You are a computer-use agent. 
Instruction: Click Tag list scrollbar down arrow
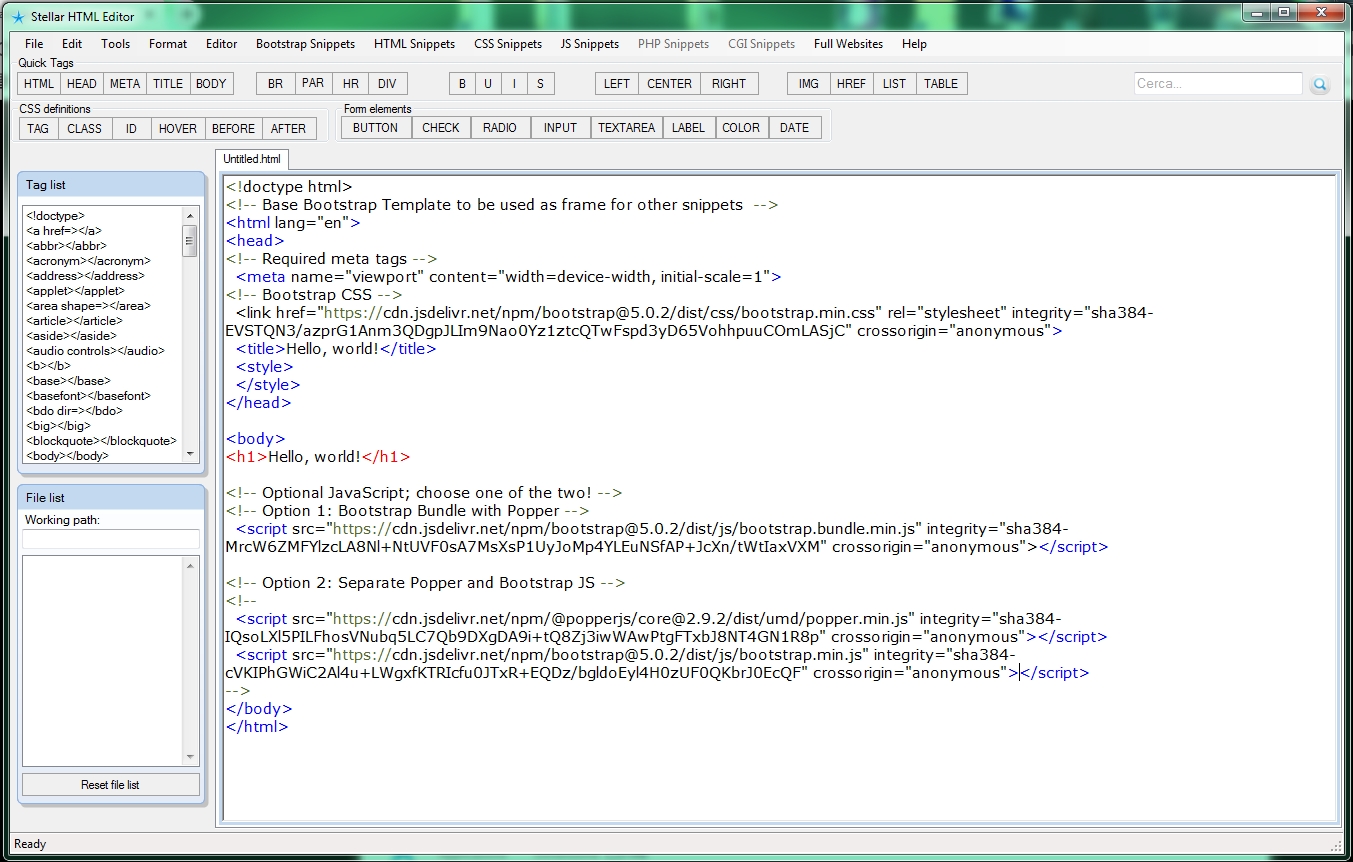[x=190, y=454]
